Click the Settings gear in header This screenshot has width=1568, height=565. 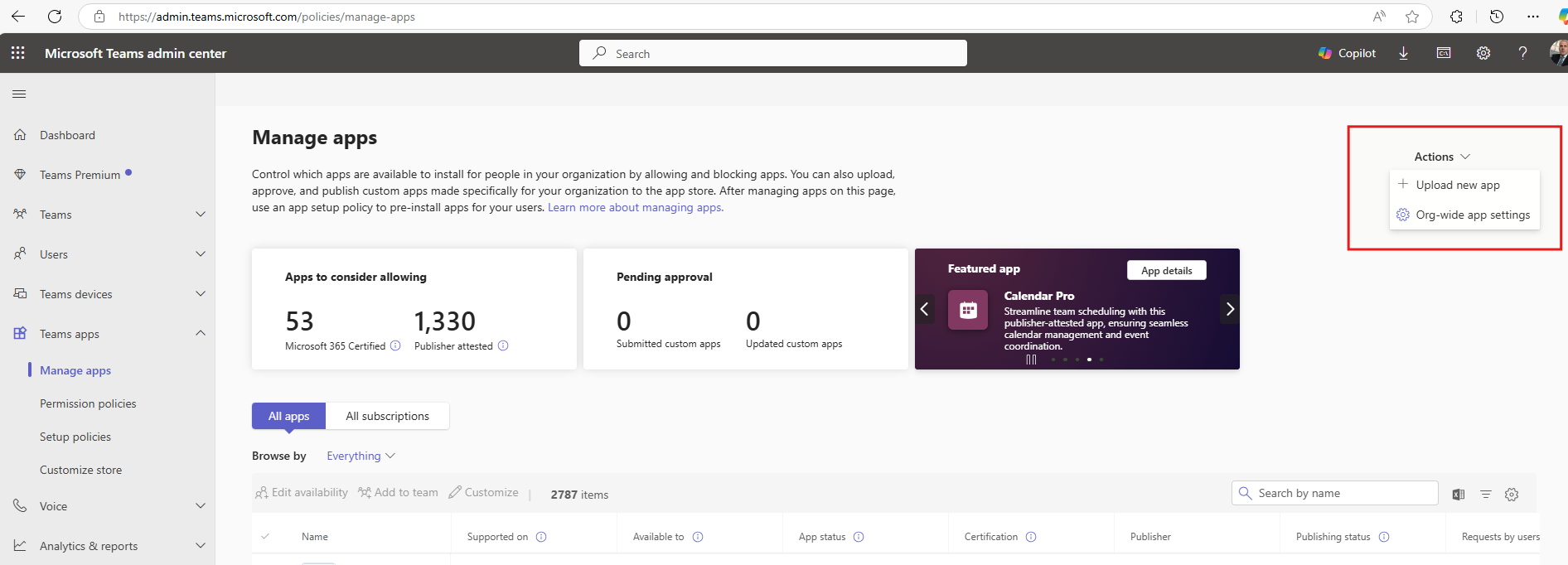[1483, 53]
